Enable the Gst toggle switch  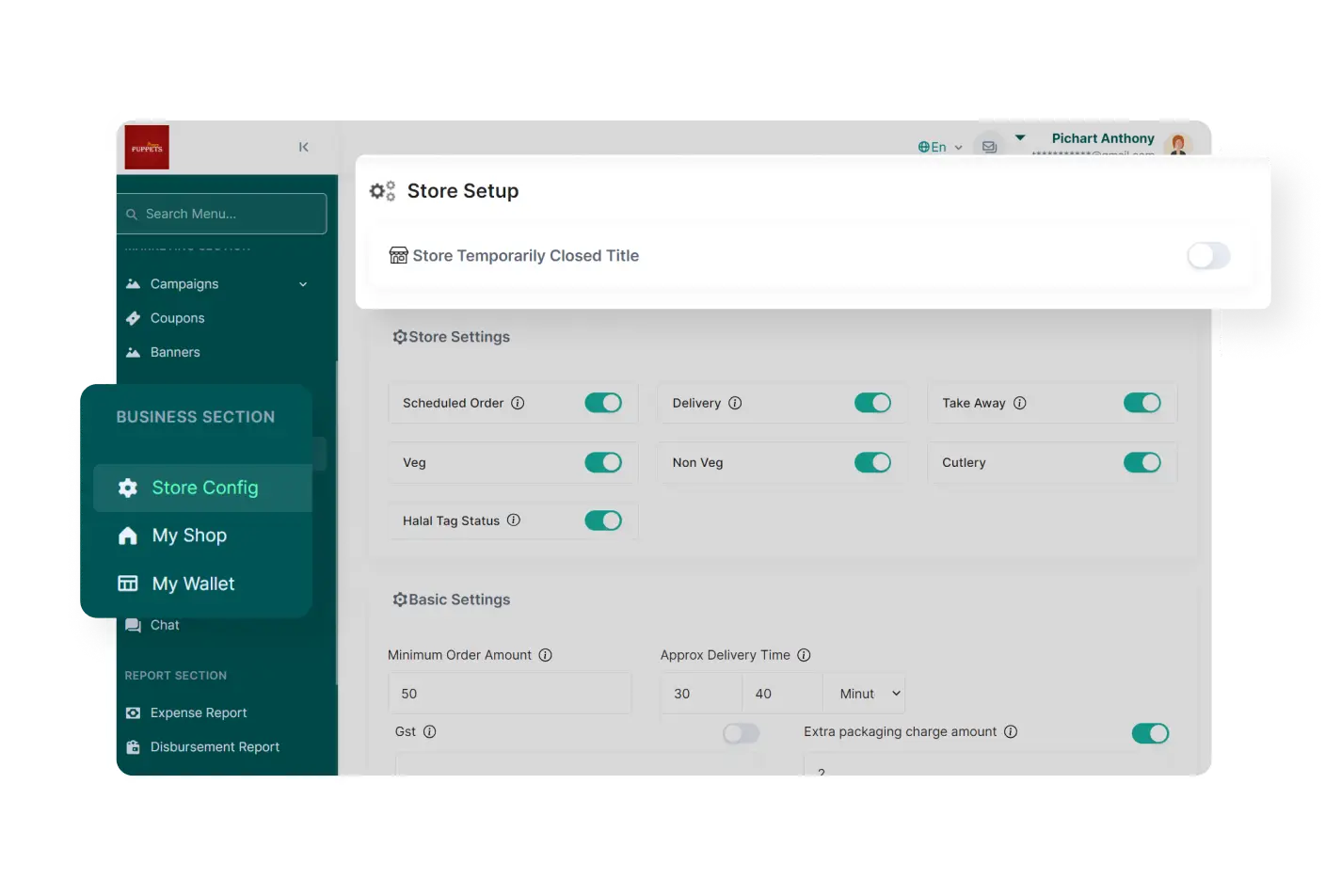coord(741,733)
